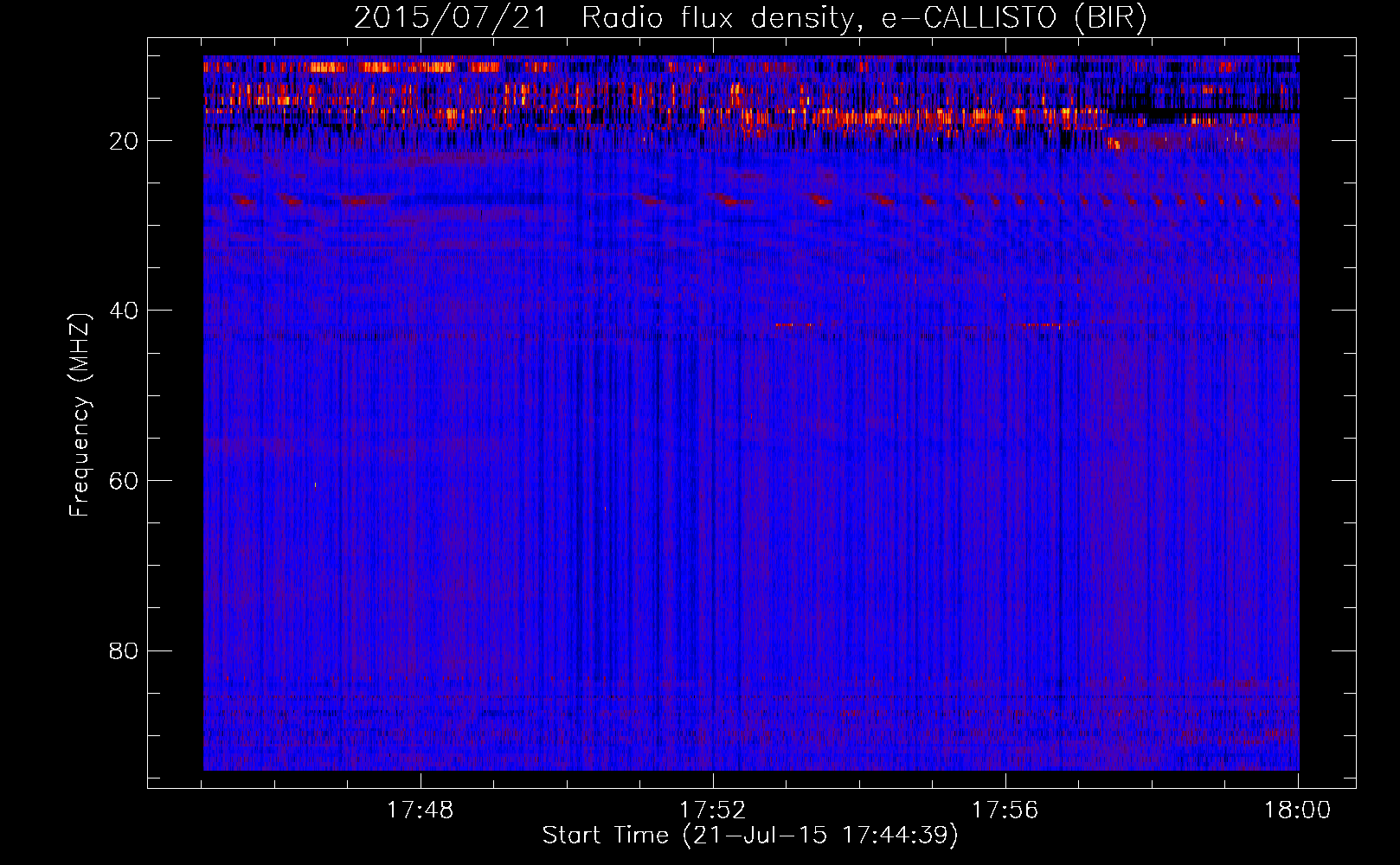
Task: Click the bright burst near 42 MHz at 17:53
Action: [x=798, y=325]
